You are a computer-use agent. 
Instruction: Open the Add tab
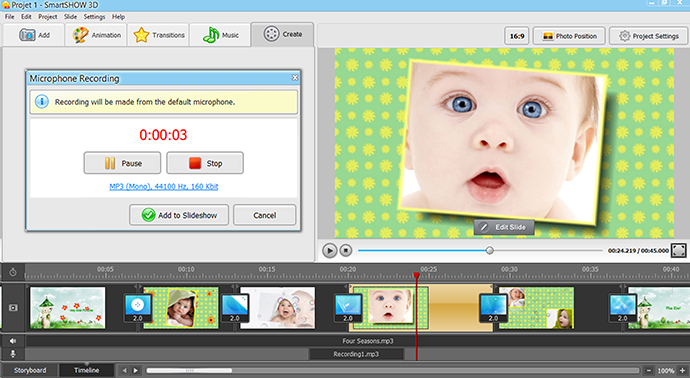coord(34,35)
